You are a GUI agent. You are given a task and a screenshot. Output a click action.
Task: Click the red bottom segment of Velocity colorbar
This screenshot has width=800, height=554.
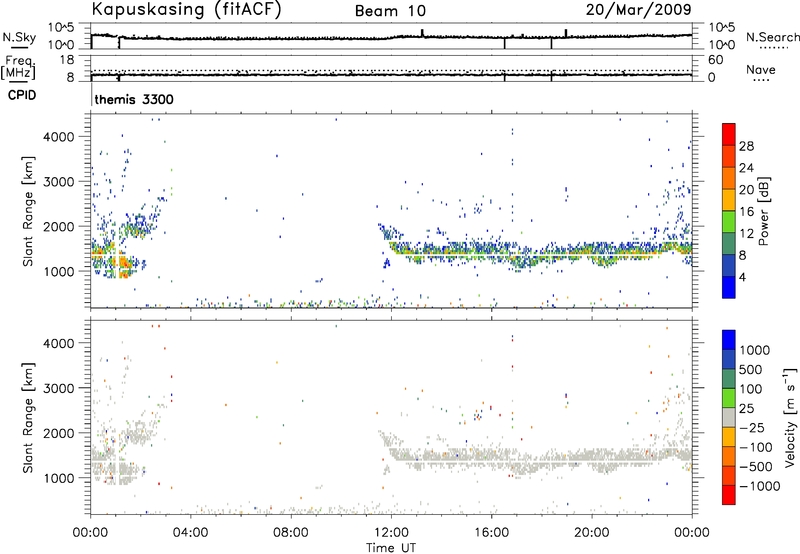[729, 495]
